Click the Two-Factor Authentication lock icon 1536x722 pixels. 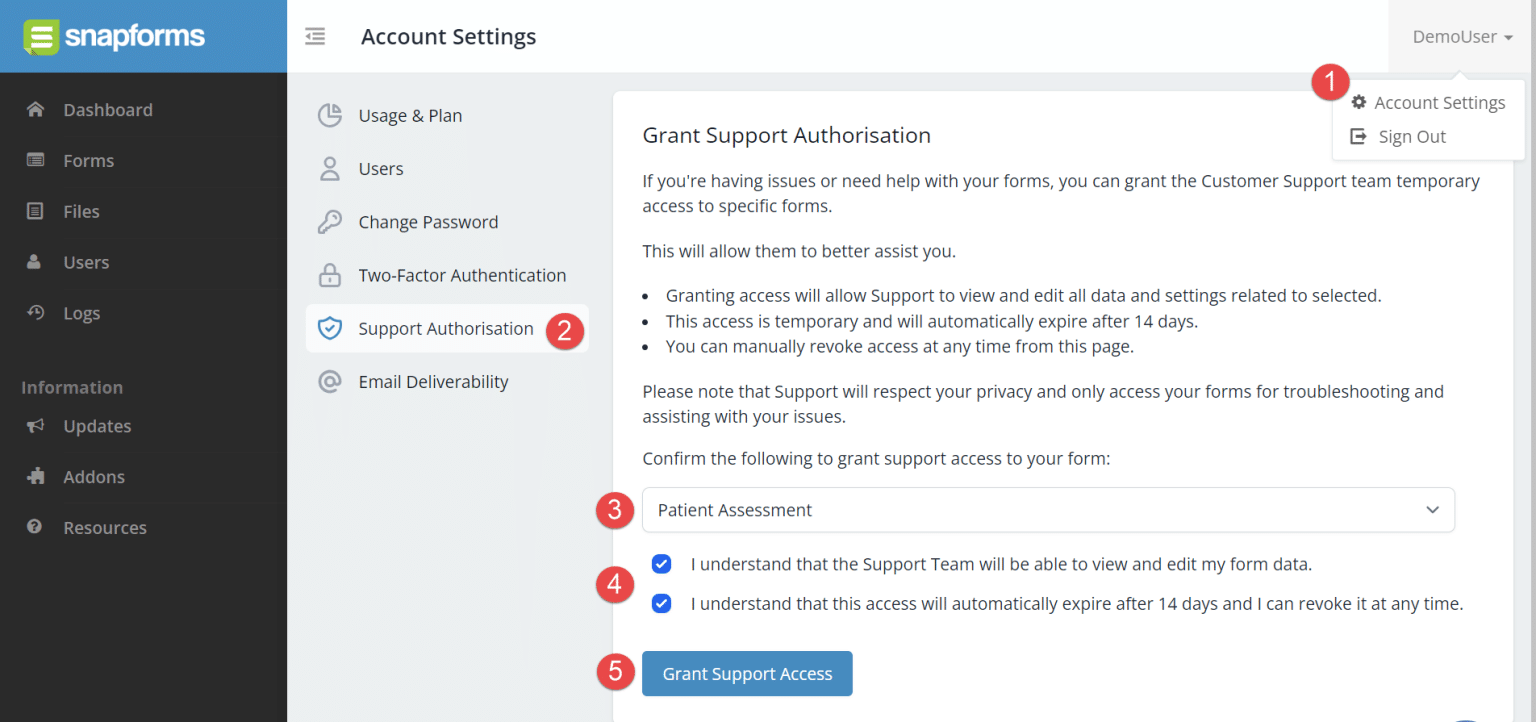[x=330, y=275]
